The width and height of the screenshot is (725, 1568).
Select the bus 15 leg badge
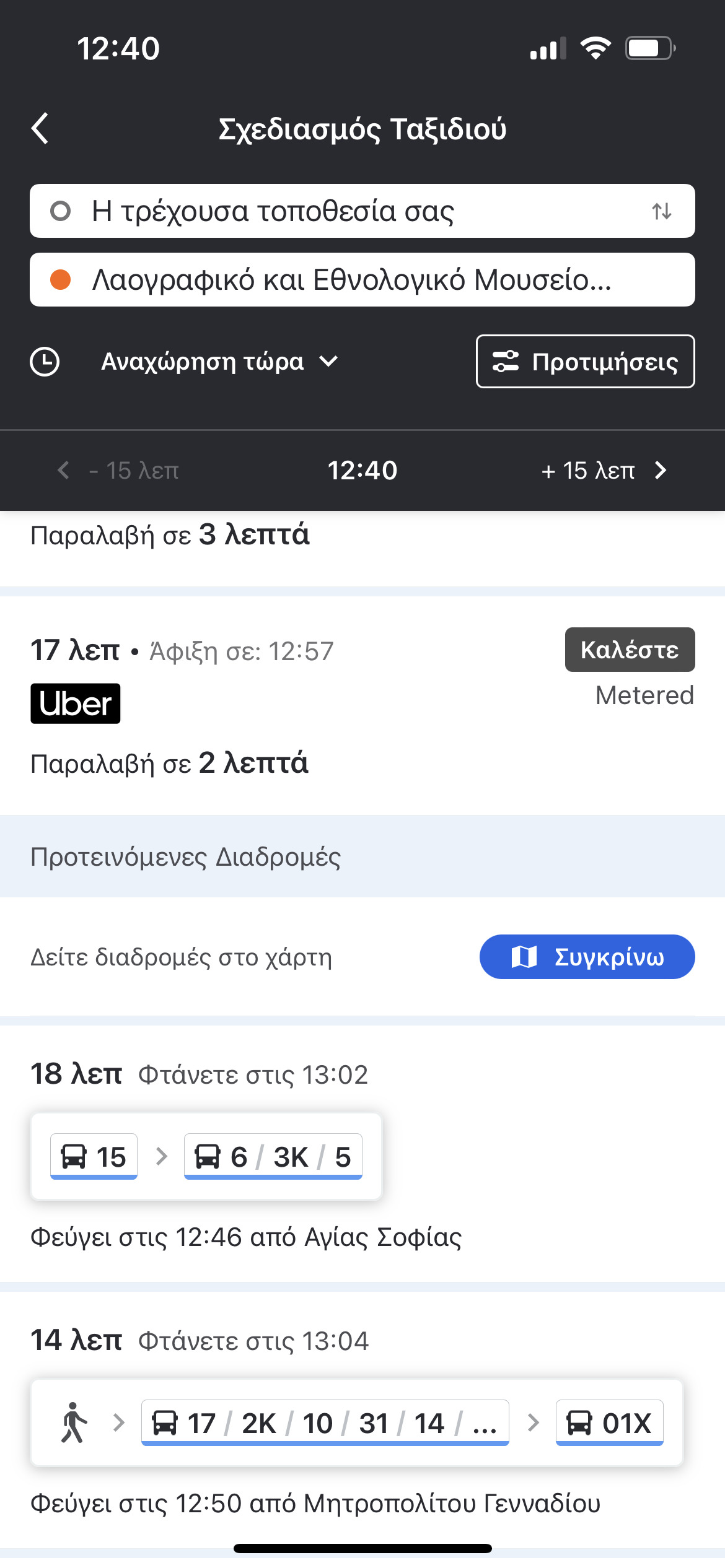tap(94, 1157)
